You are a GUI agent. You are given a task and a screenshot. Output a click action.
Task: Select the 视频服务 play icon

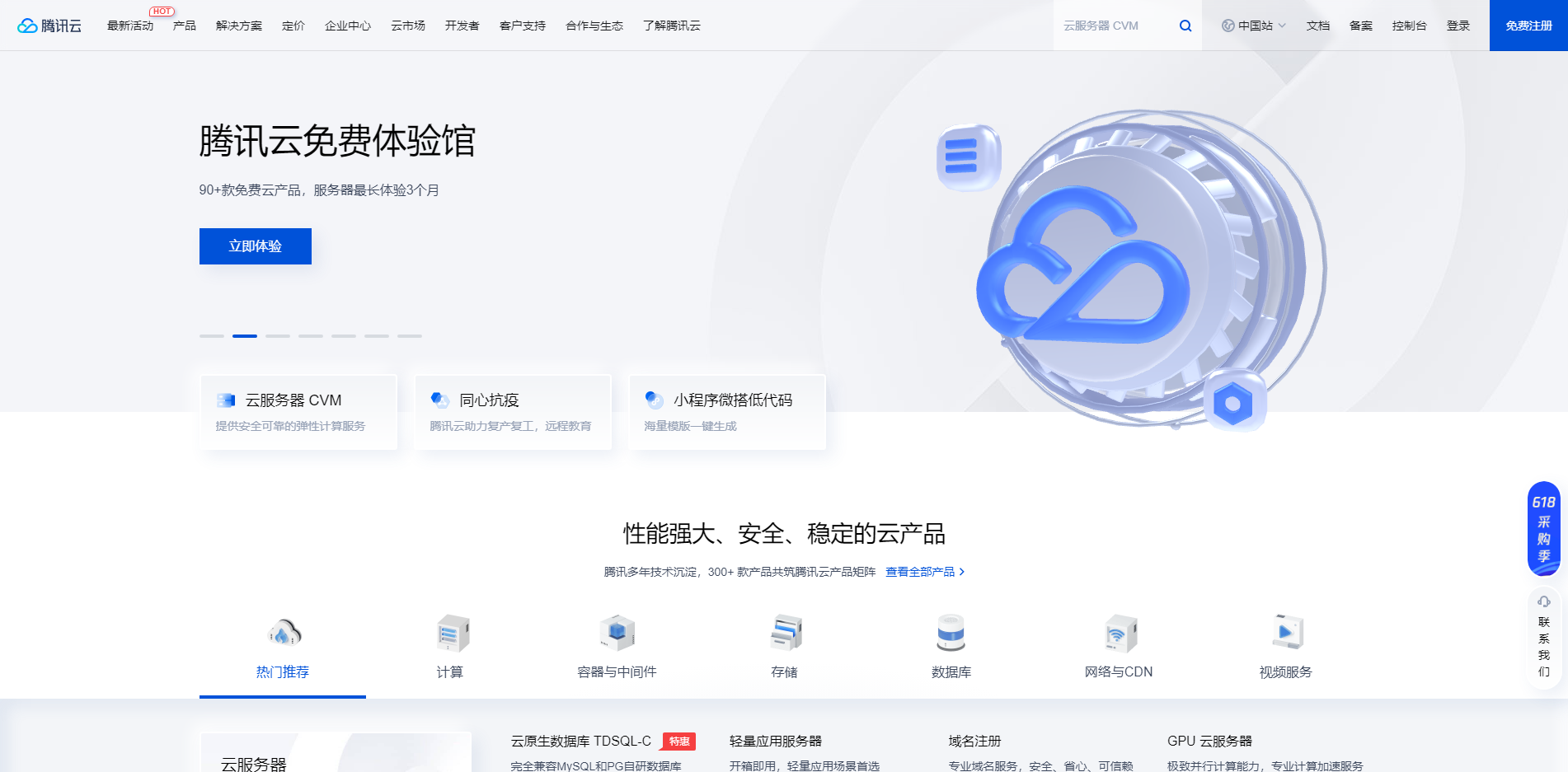1287,633
